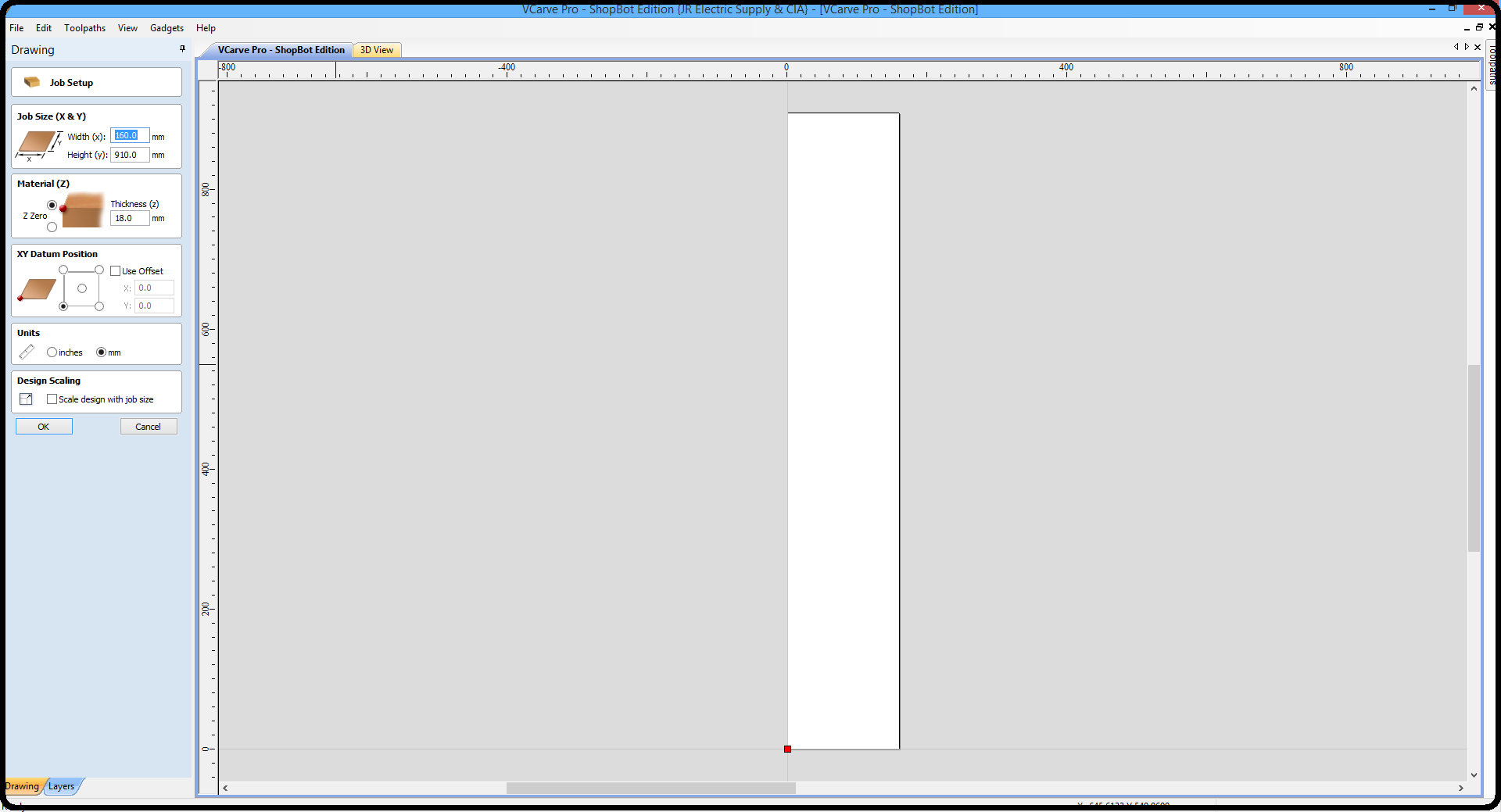The width and height of the screenshot is (1501, 812).
Task: Set Z Zero to bottom of material
Action: coord(52,227)
